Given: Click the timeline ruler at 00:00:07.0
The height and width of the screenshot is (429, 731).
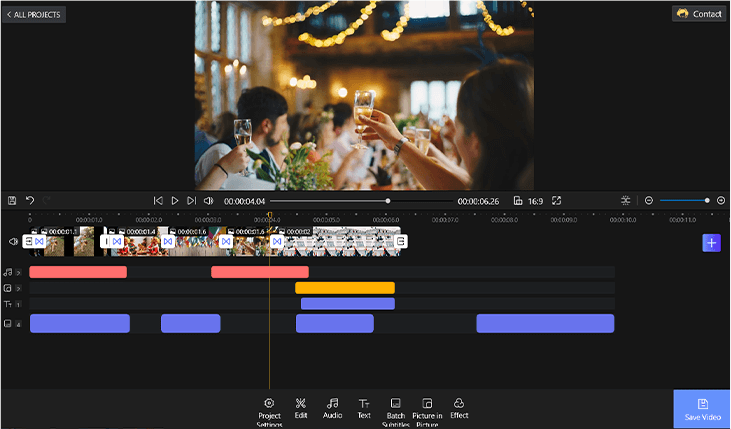Looking at the screenshot, I should 445,220.
